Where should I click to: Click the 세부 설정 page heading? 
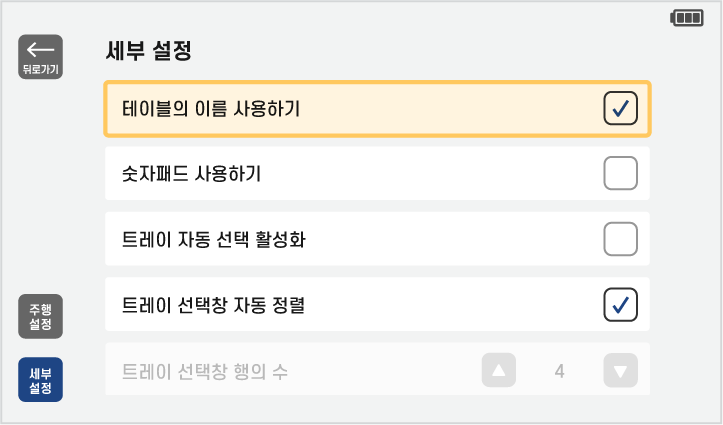coord(148,50)
